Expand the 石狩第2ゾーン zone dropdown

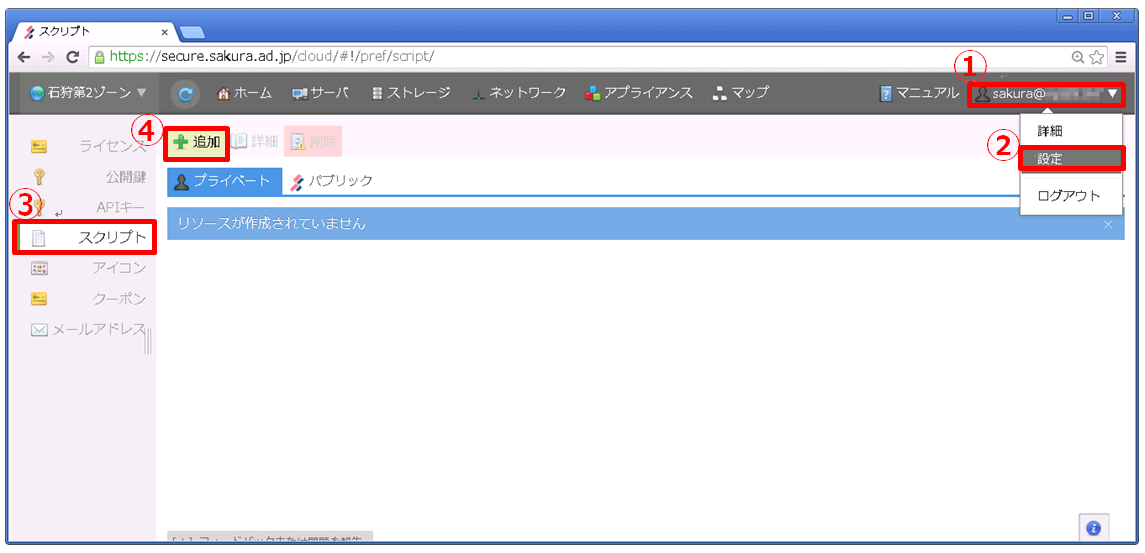coord(88,93)
